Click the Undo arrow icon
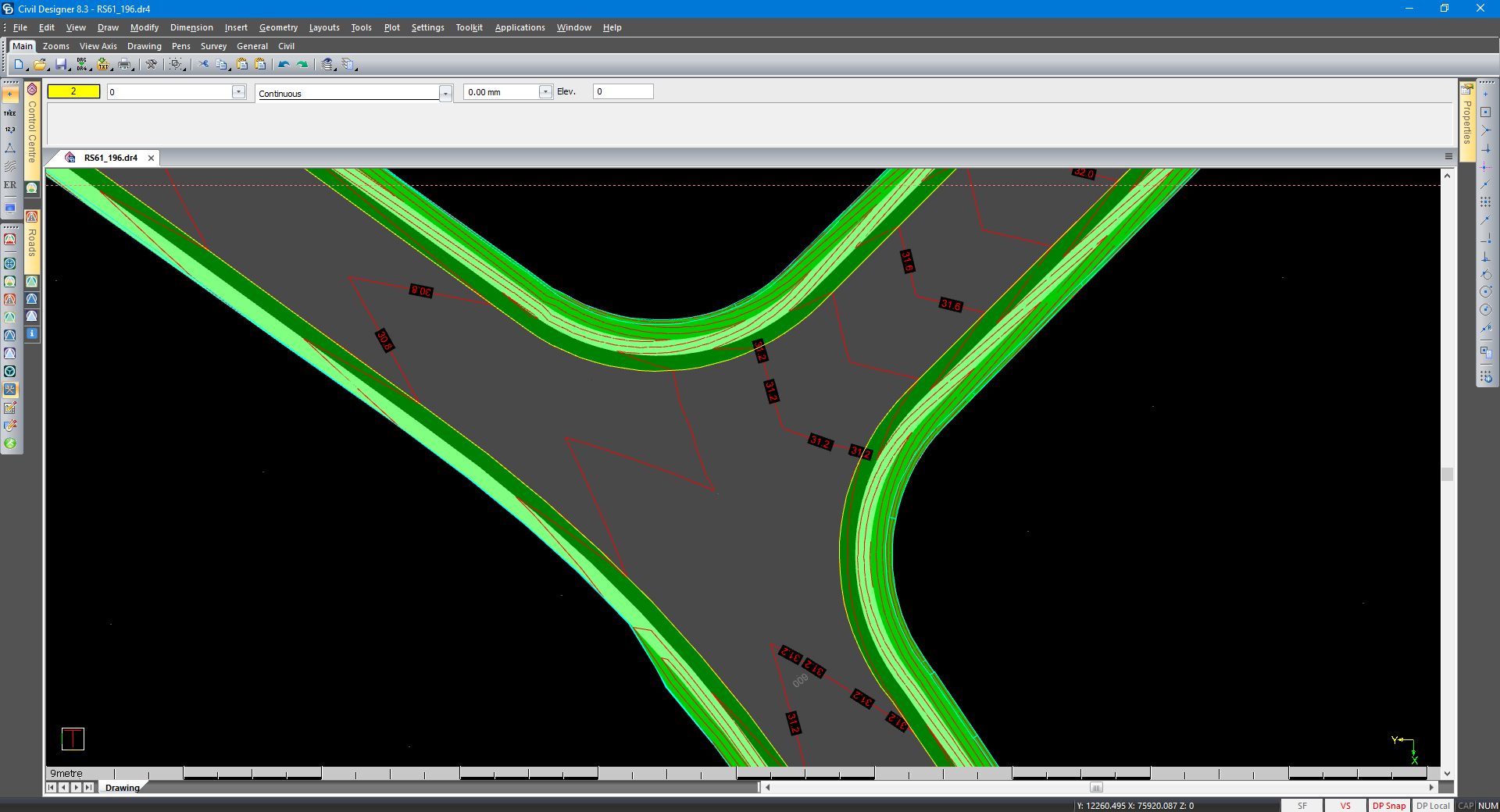1500x812 pixels. (x=284, y=65)
